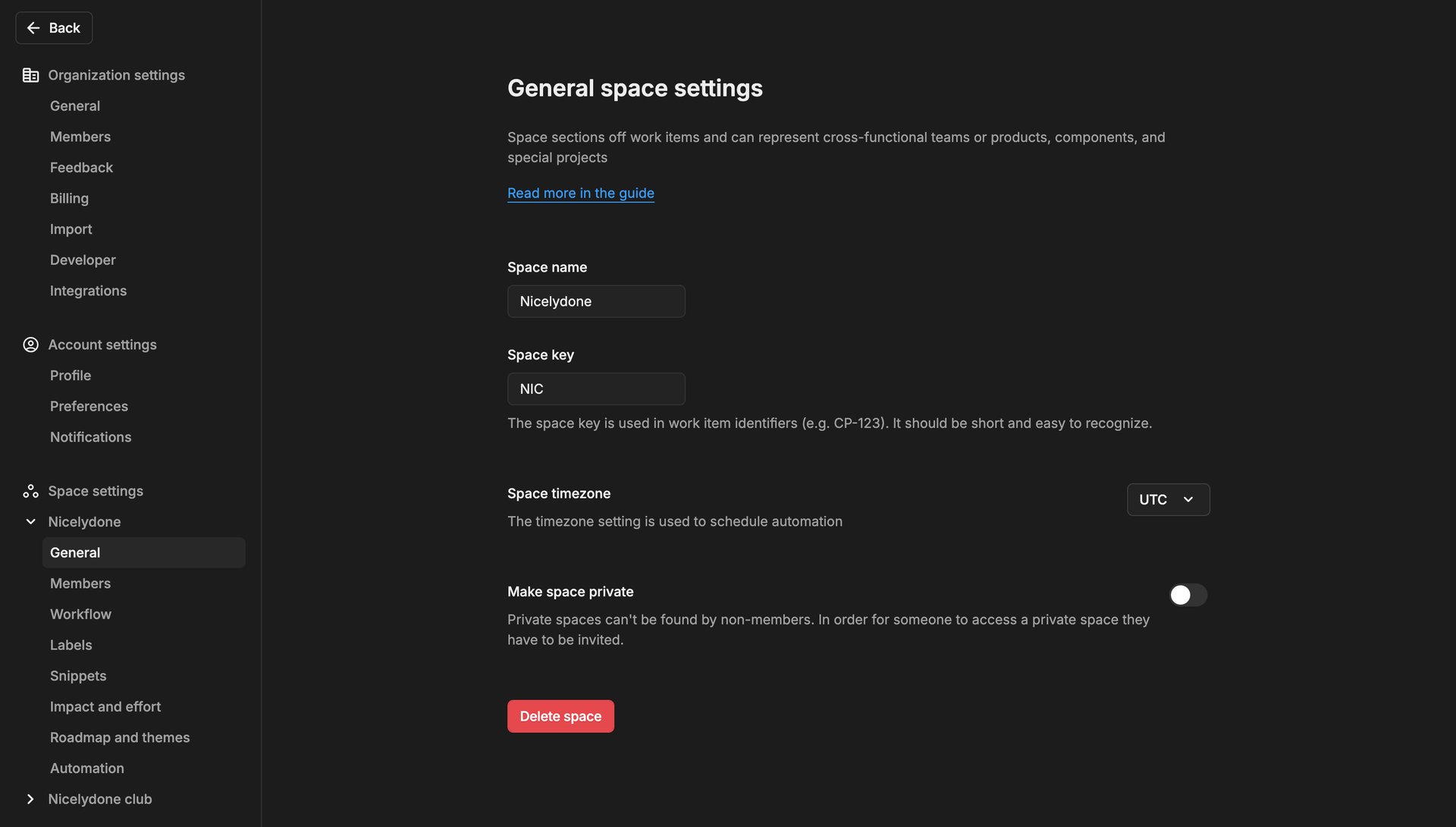Image resolution: width=1456 pixels, height=827 pixels.
Task: Click the Back arrow icon
Action: click(x=33, y=27)
